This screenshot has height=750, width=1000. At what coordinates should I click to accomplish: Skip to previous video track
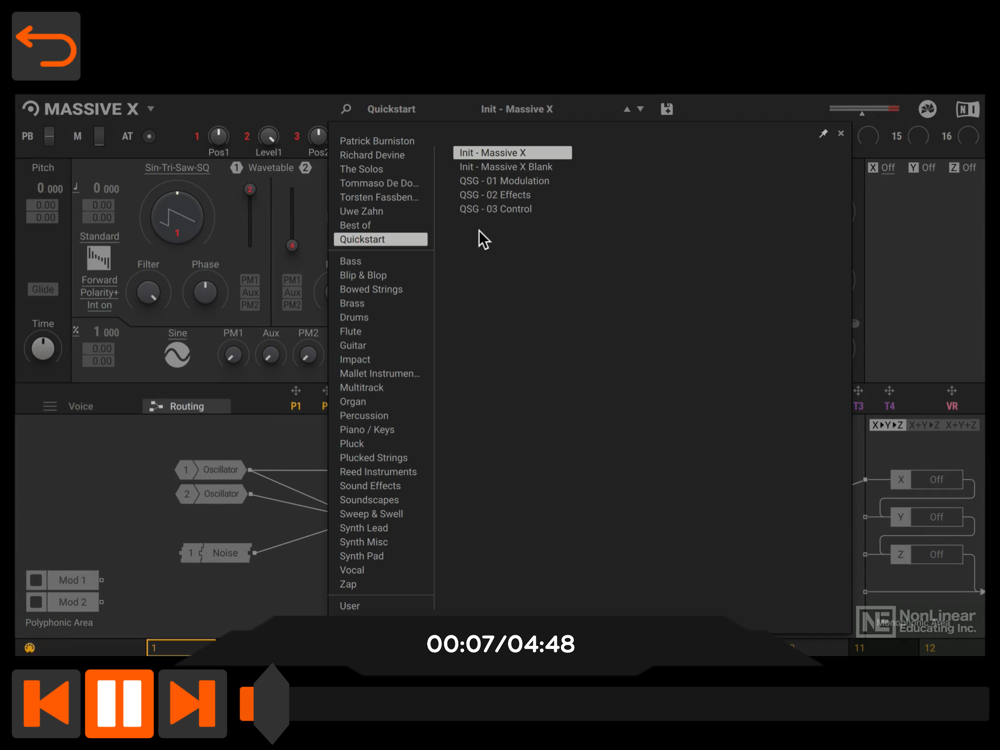pos(46,703)
